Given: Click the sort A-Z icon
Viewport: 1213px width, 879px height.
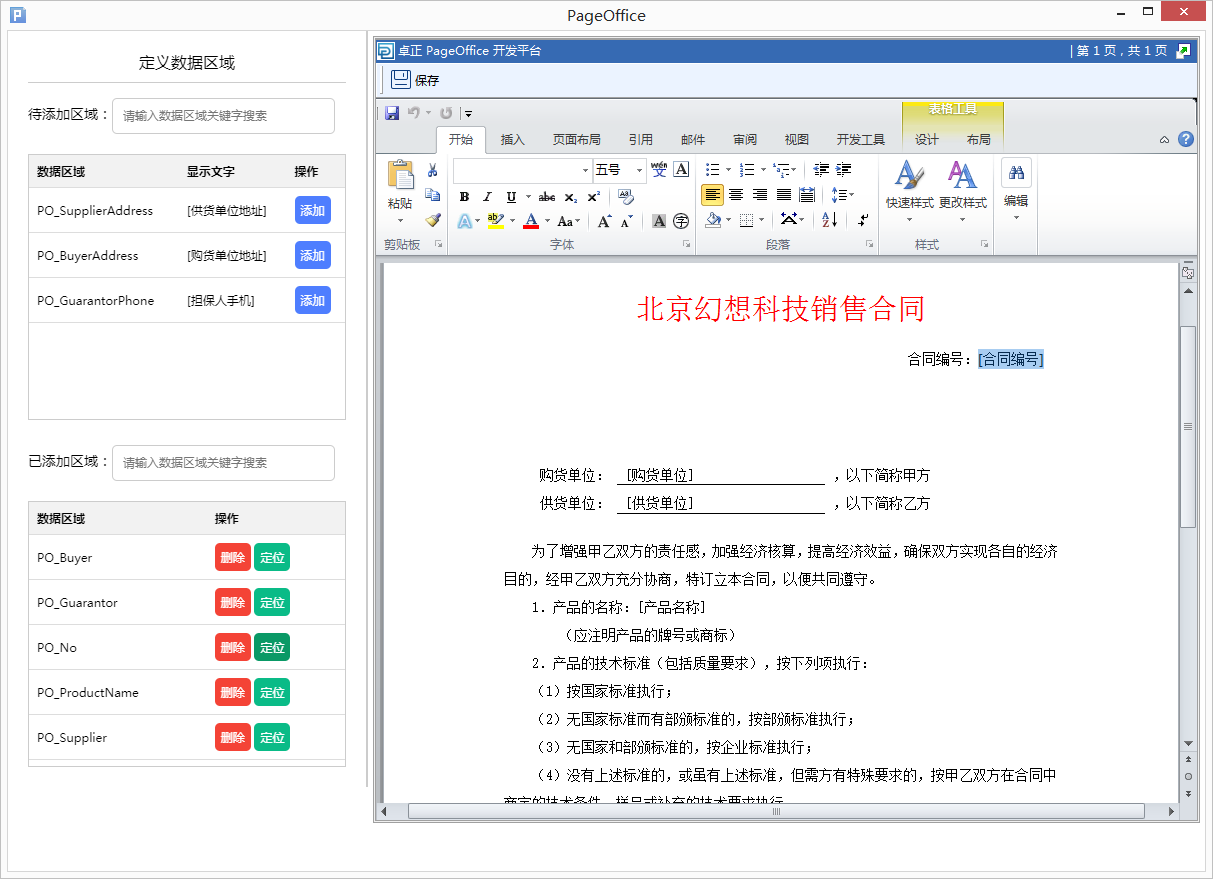Looking at the screenshot, I should (830, 220).
